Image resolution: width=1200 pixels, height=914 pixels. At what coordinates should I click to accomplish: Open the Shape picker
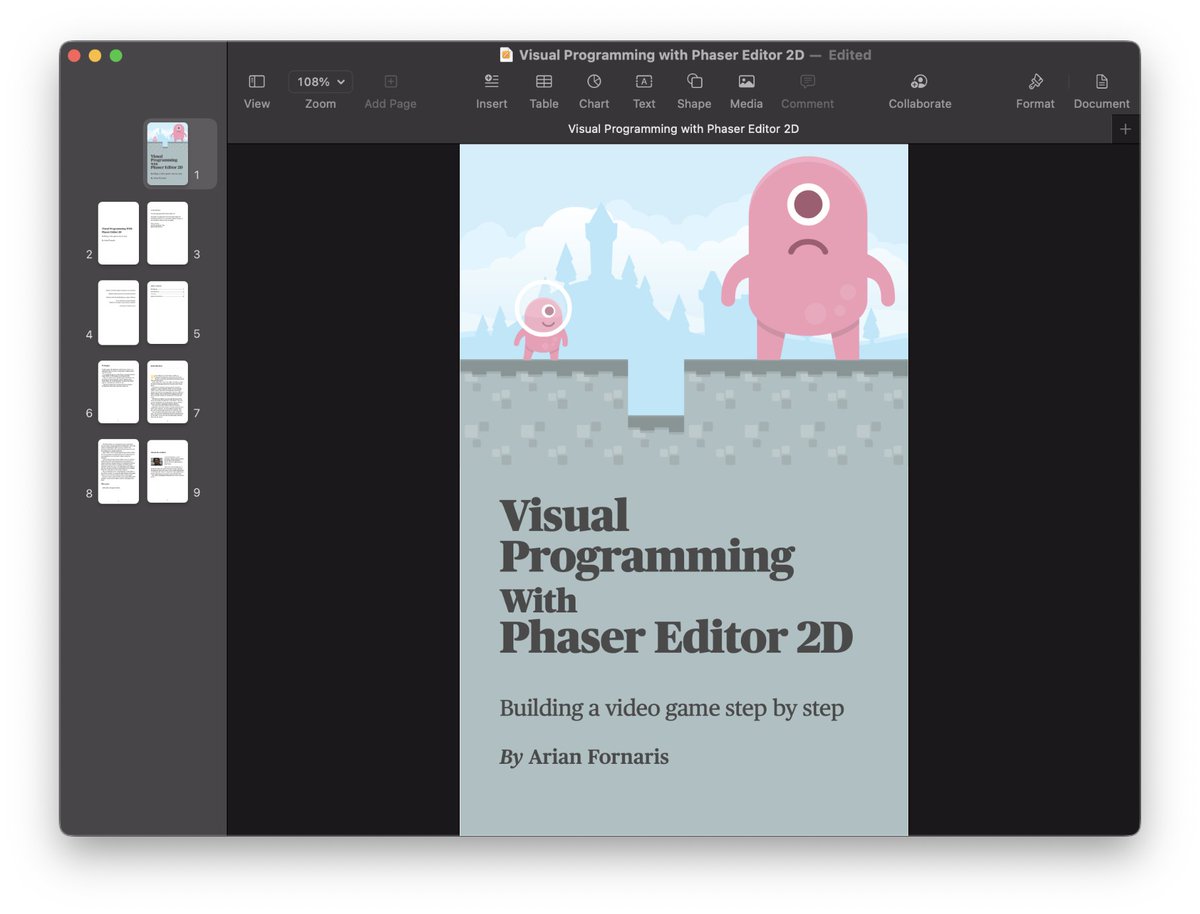(694, 90)
